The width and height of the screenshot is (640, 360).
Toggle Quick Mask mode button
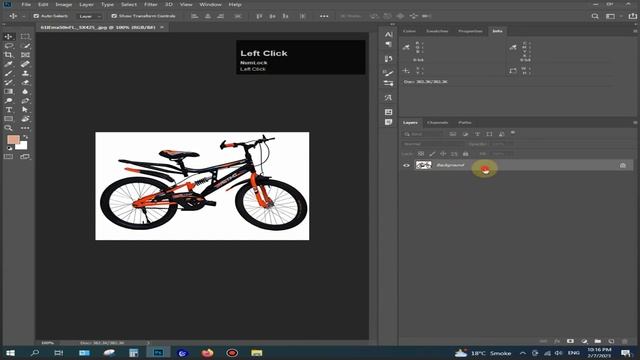tap(9, 156)
